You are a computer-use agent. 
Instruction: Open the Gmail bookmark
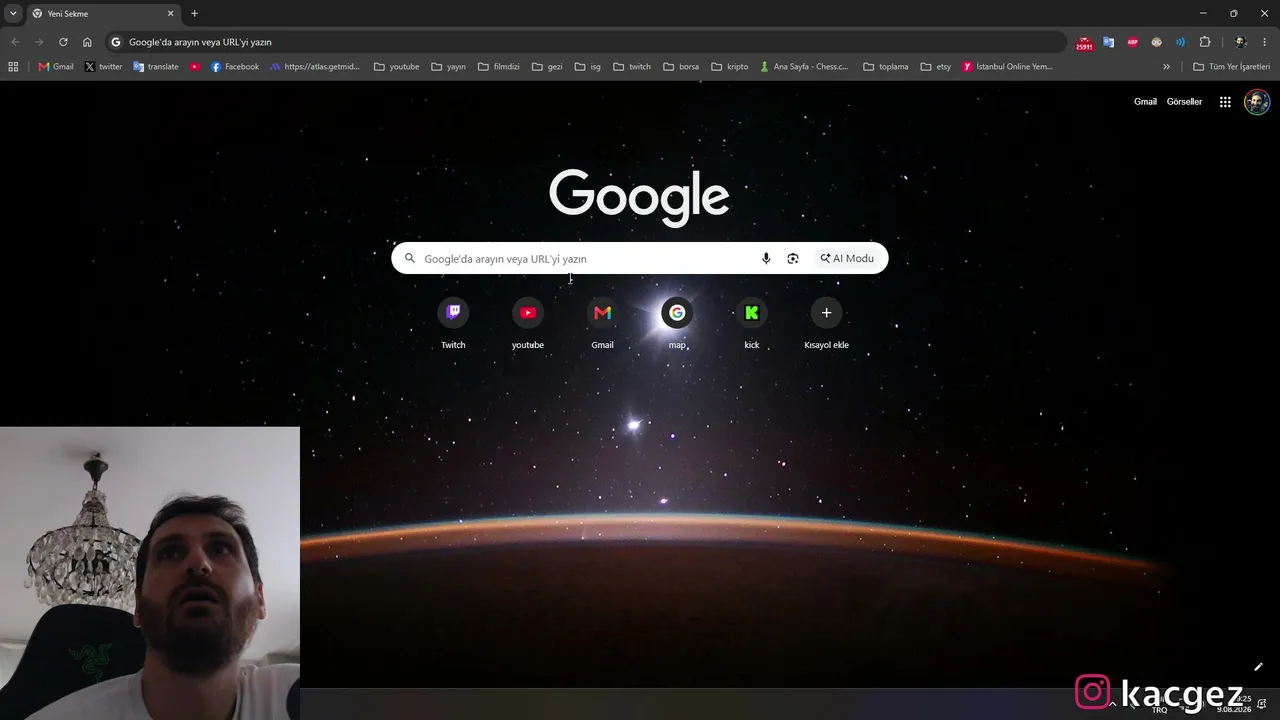click(56, 67)
